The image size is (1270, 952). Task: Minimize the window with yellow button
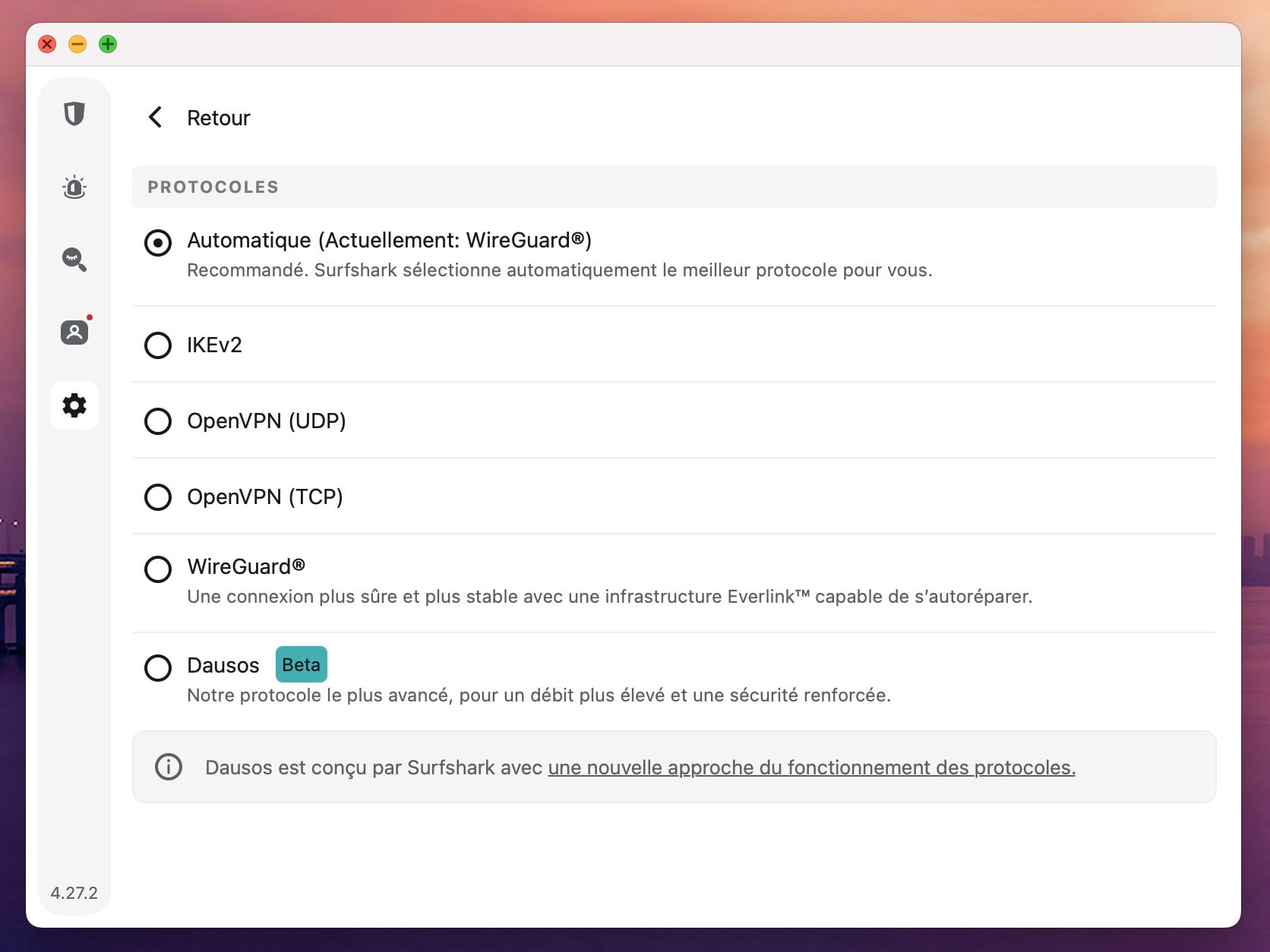[x=77, y=44]
